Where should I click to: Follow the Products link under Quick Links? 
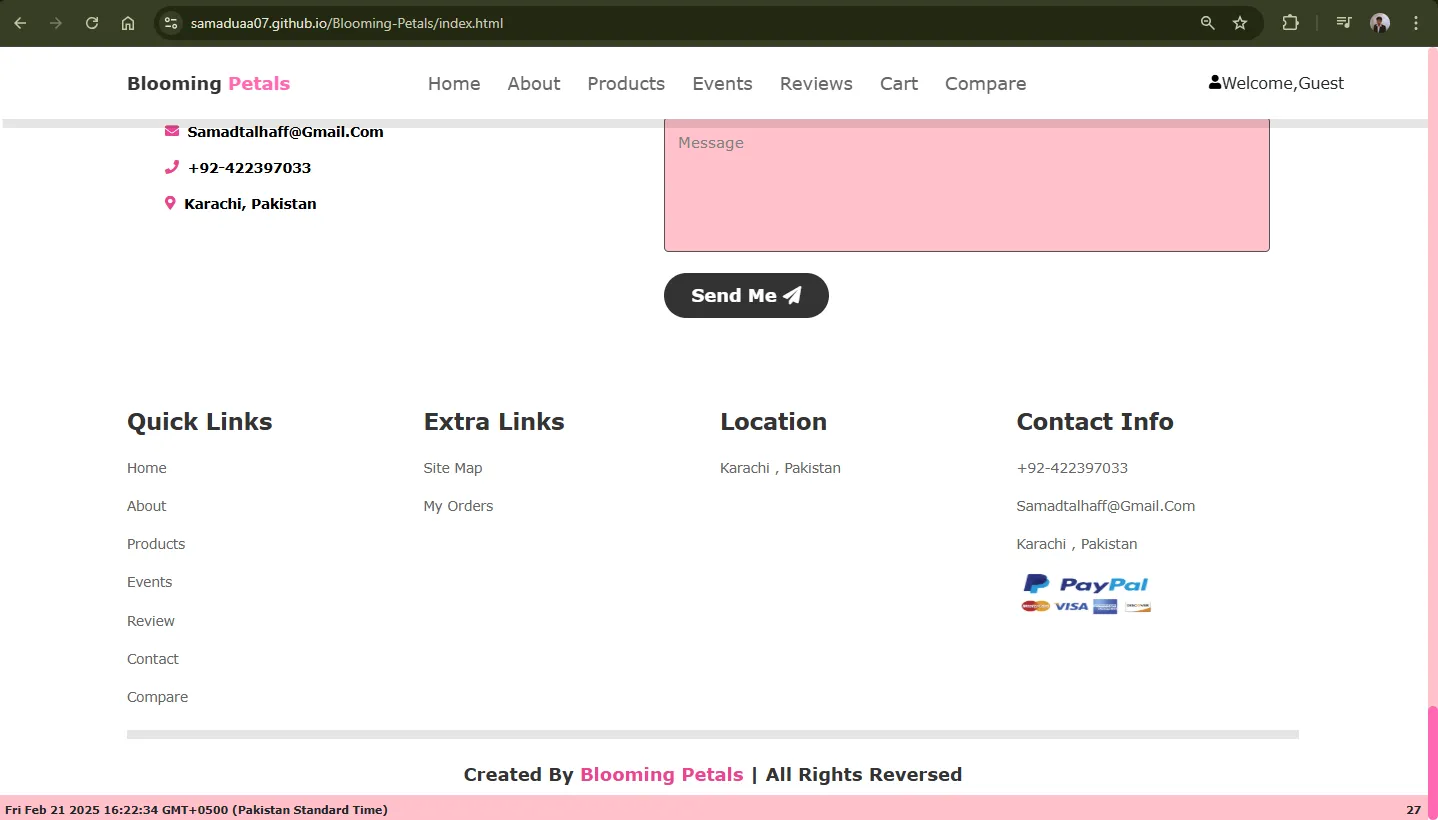(156, 544)
